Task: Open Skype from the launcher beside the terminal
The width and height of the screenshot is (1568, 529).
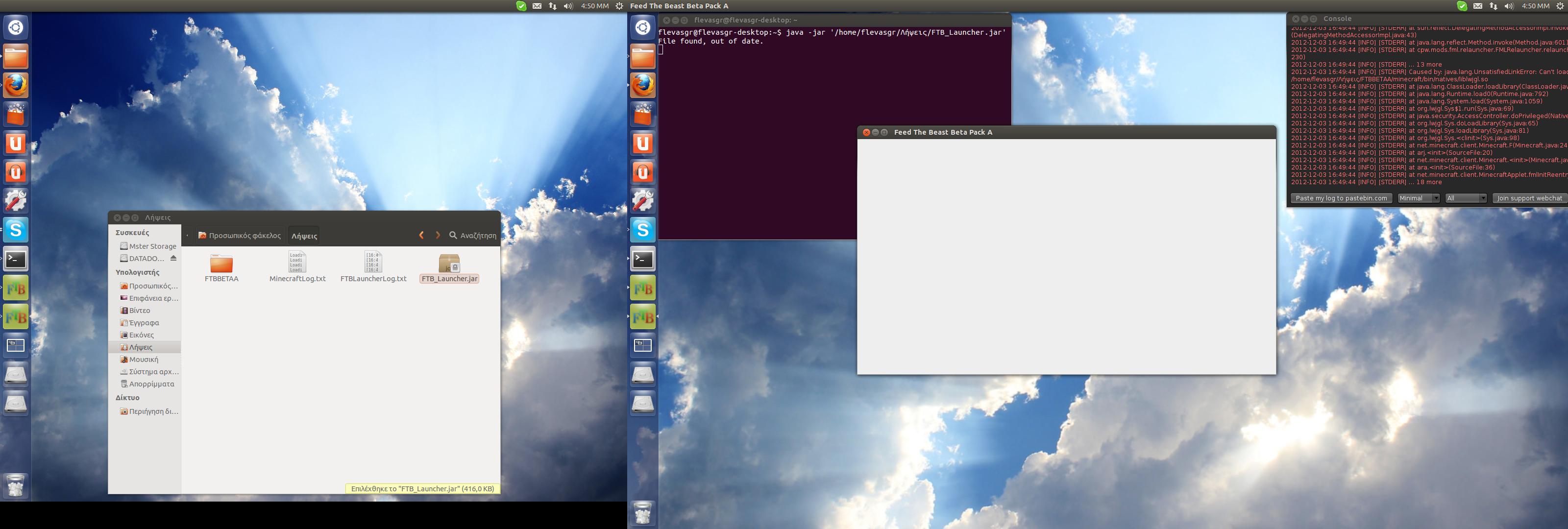Action: [643, 230]
